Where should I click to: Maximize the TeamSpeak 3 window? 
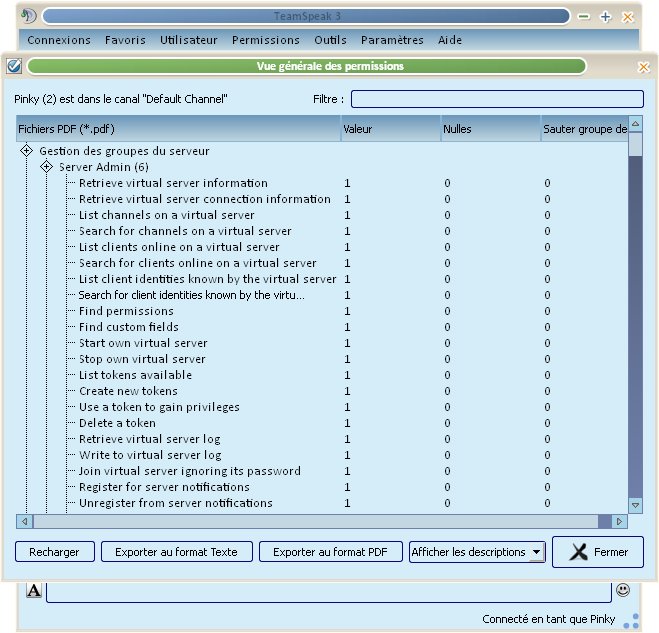point(605,17)
